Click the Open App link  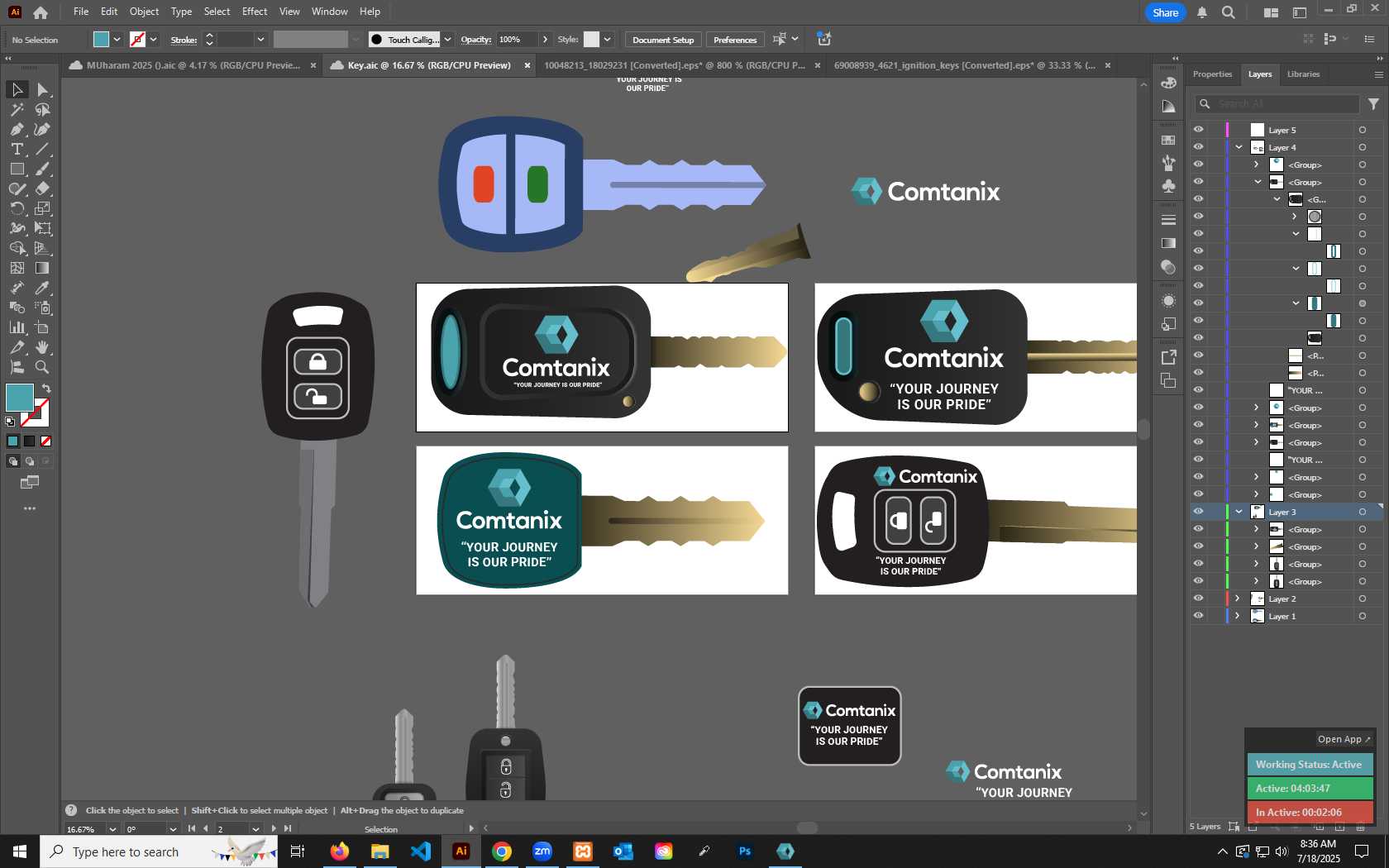(1344, 739)
